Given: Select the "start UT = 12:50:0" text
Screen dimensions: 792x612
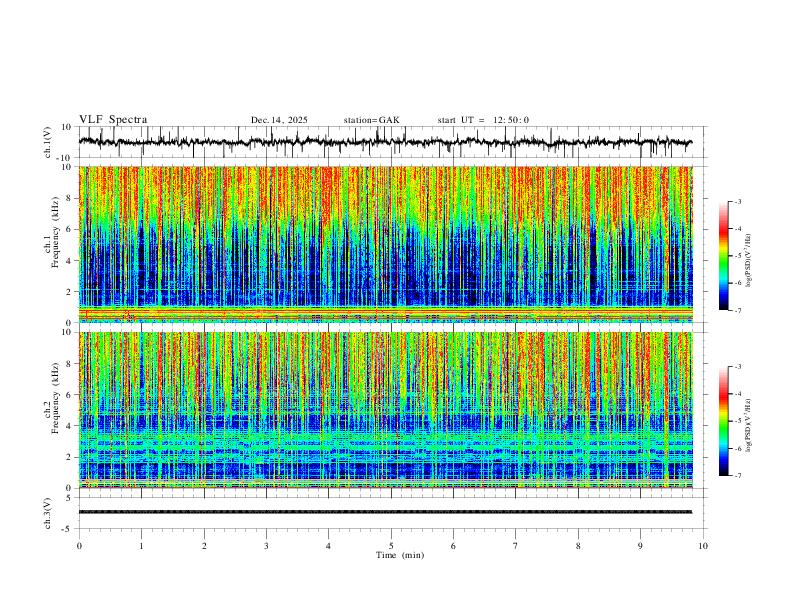Looking at the screenshot, I should point(483,120).
